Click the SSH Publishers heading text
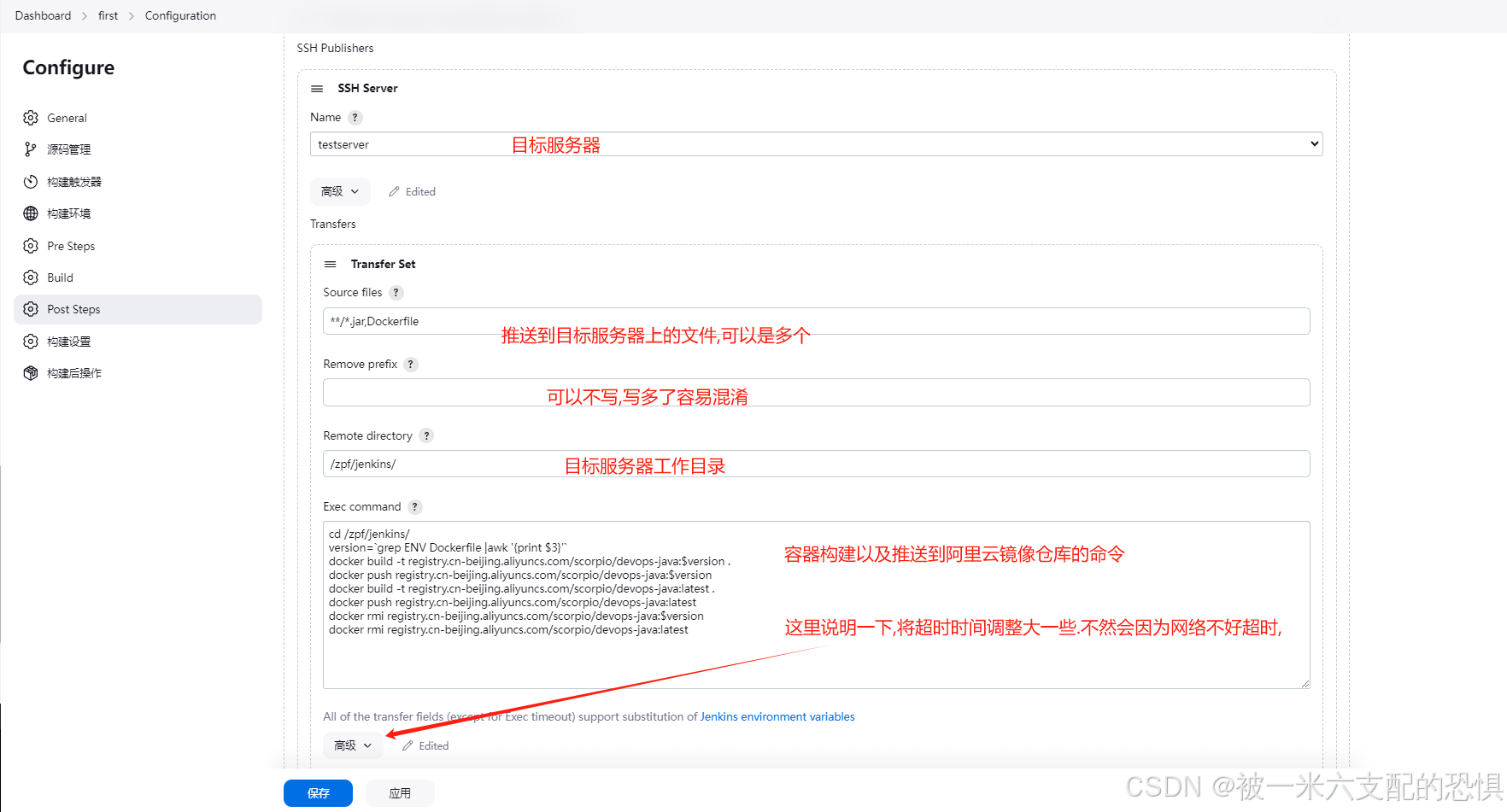 (x=335, y=49)
